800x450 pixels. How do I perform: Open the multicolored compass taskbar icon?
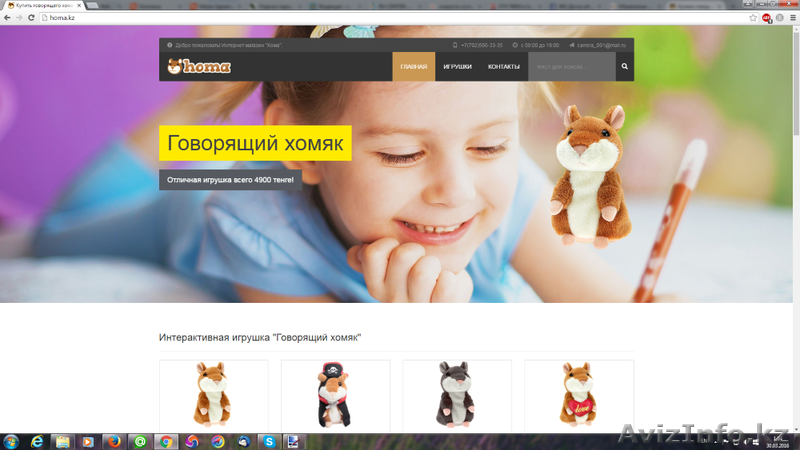[x=218, y=442]
